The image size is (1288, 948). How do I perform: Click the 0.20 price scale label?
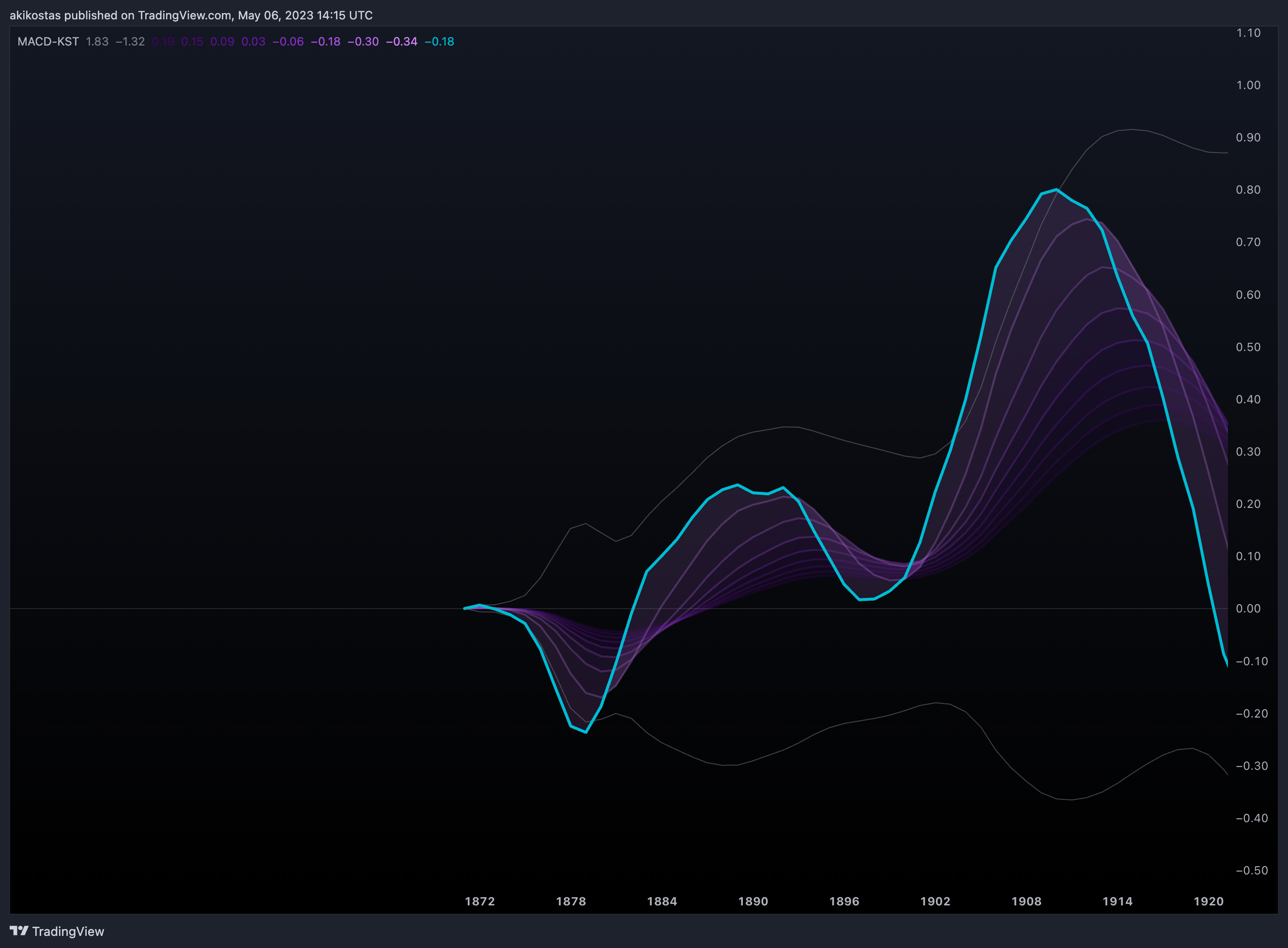point(1248,504)
